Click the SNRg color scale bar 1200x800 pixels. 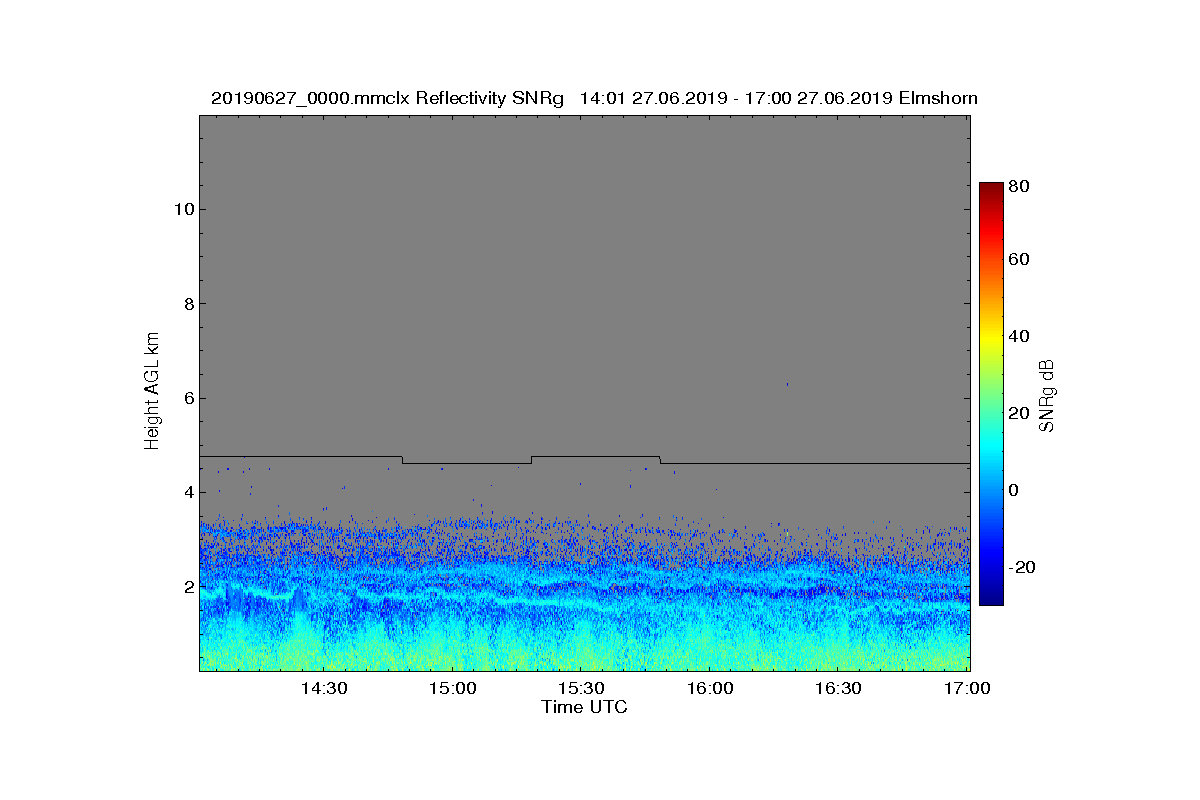[991, 394]
